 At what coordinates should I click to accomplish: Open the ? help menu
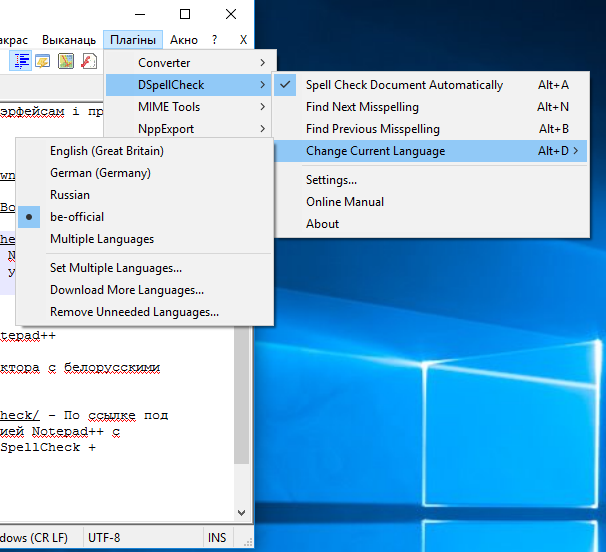[x=214, y=40]
